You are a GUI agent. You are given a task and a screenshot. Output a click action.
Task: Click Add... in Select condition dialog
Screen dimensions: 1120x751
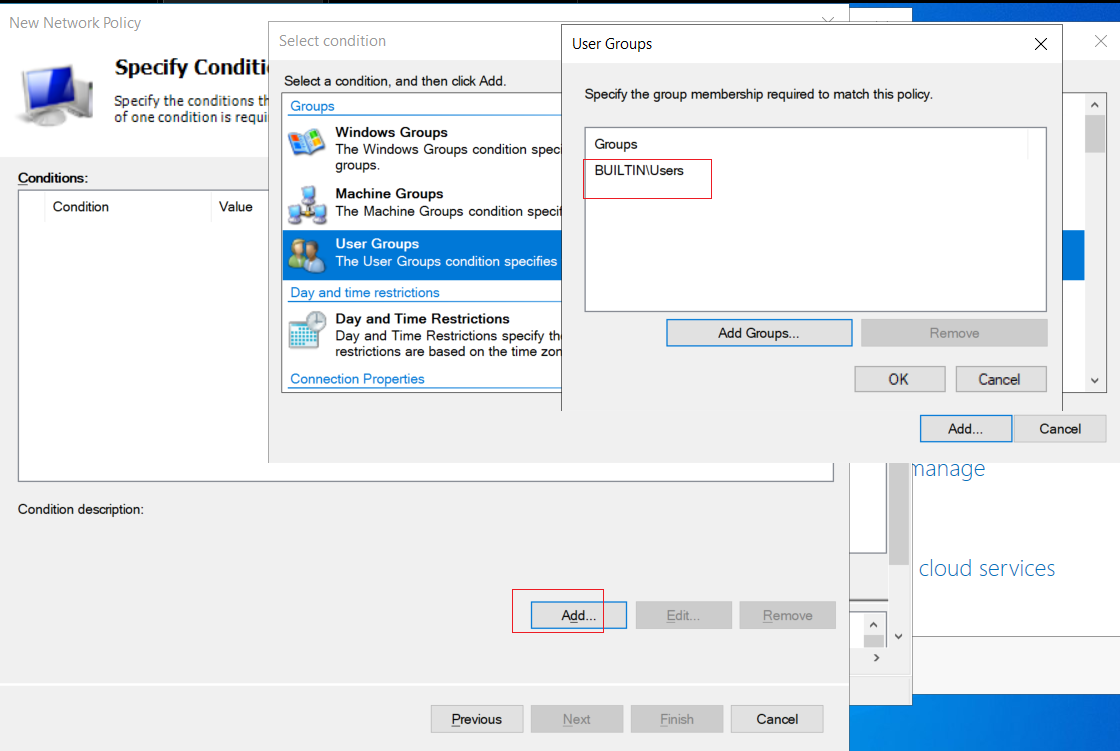[x=965, y=429]
